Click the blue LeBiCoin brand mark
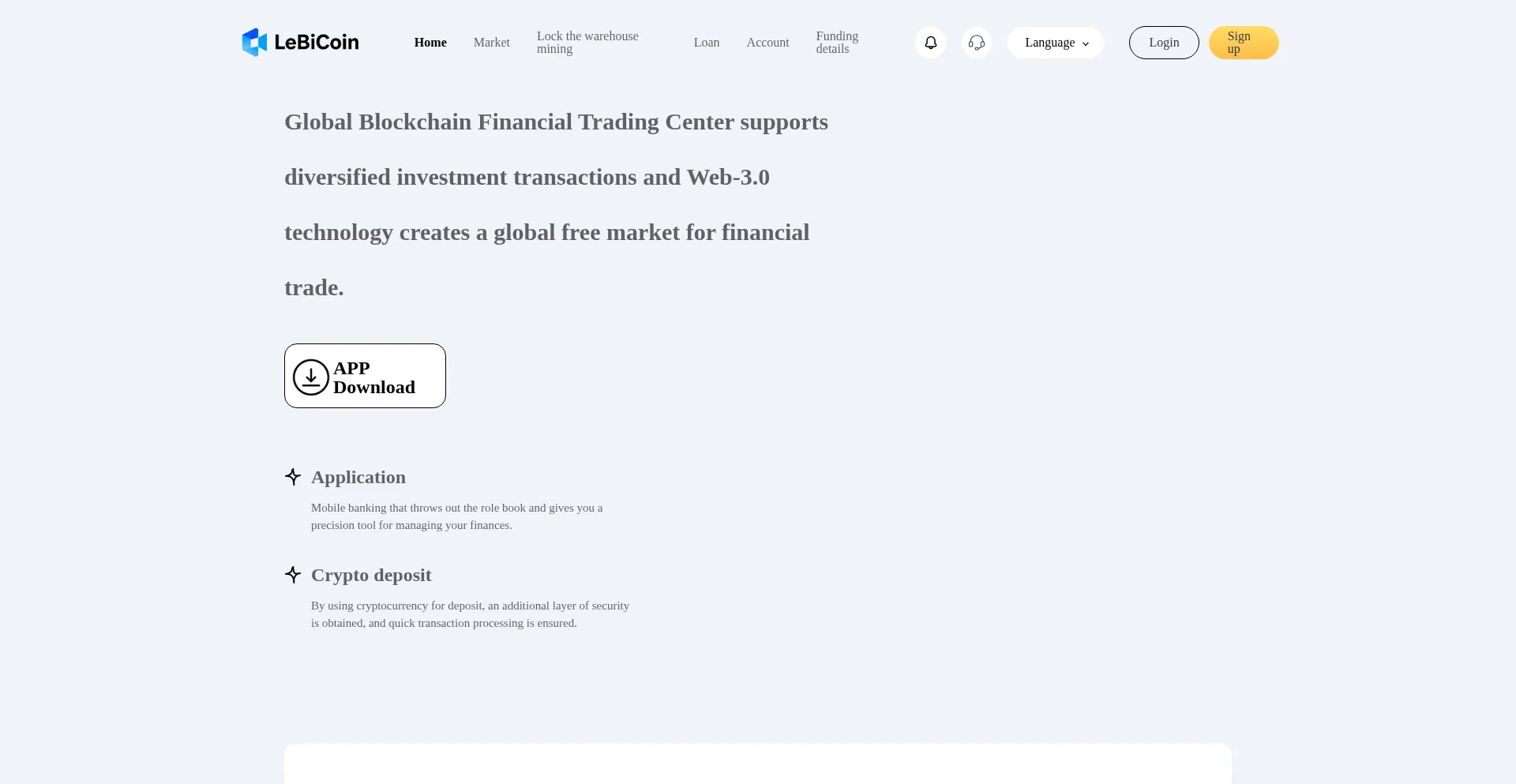 254,42
